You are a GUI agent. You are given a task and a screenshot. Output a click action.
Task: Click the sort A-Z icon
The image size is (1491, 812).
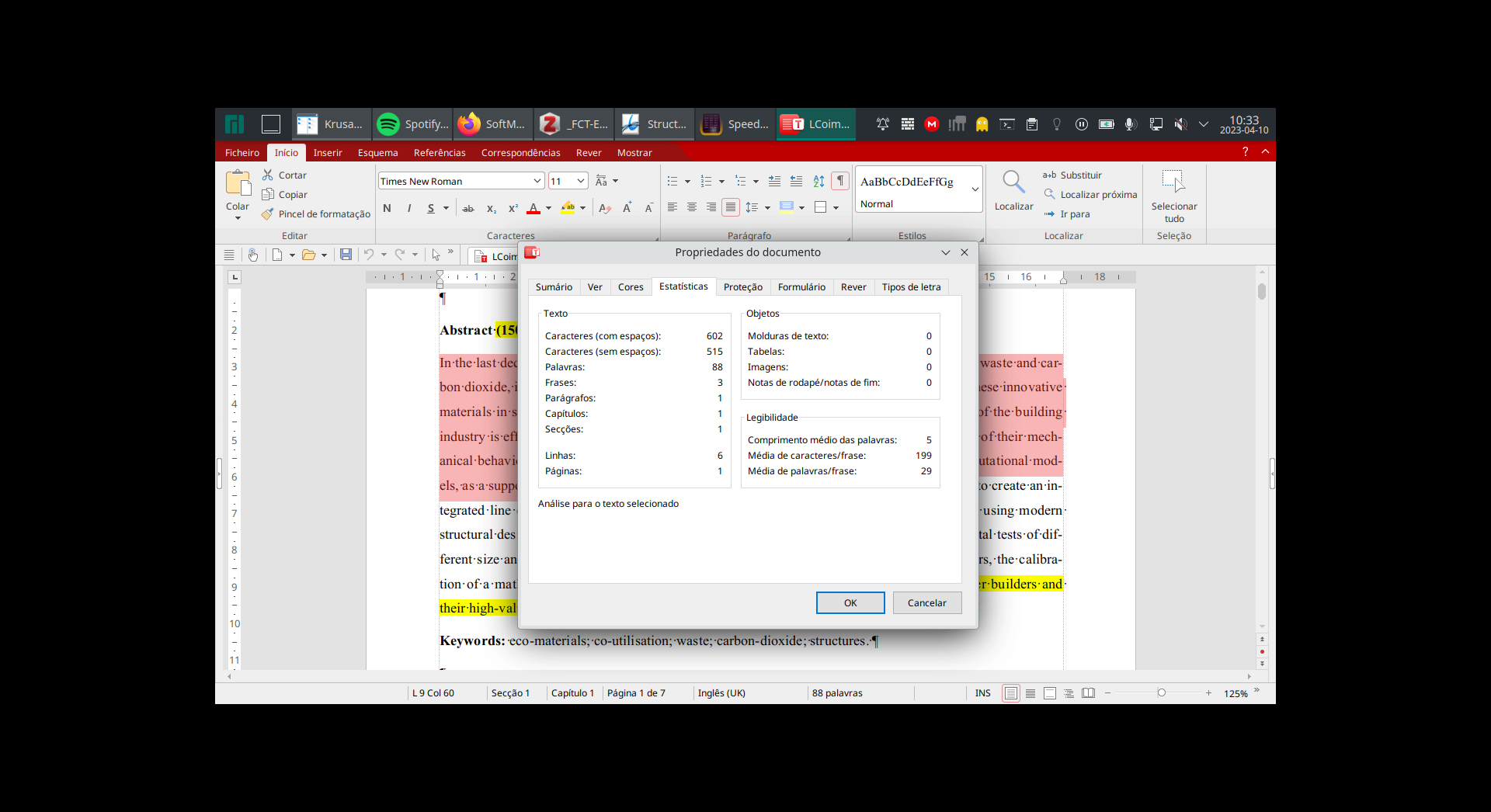(x=818, y=181)
